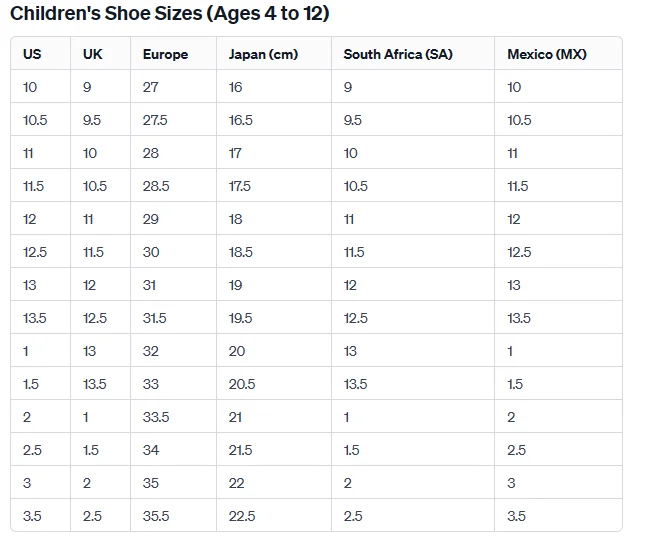Select the Japan 18 cm cell
The width and height of the screenshot is (648, 545).
(x=235, y=219)
